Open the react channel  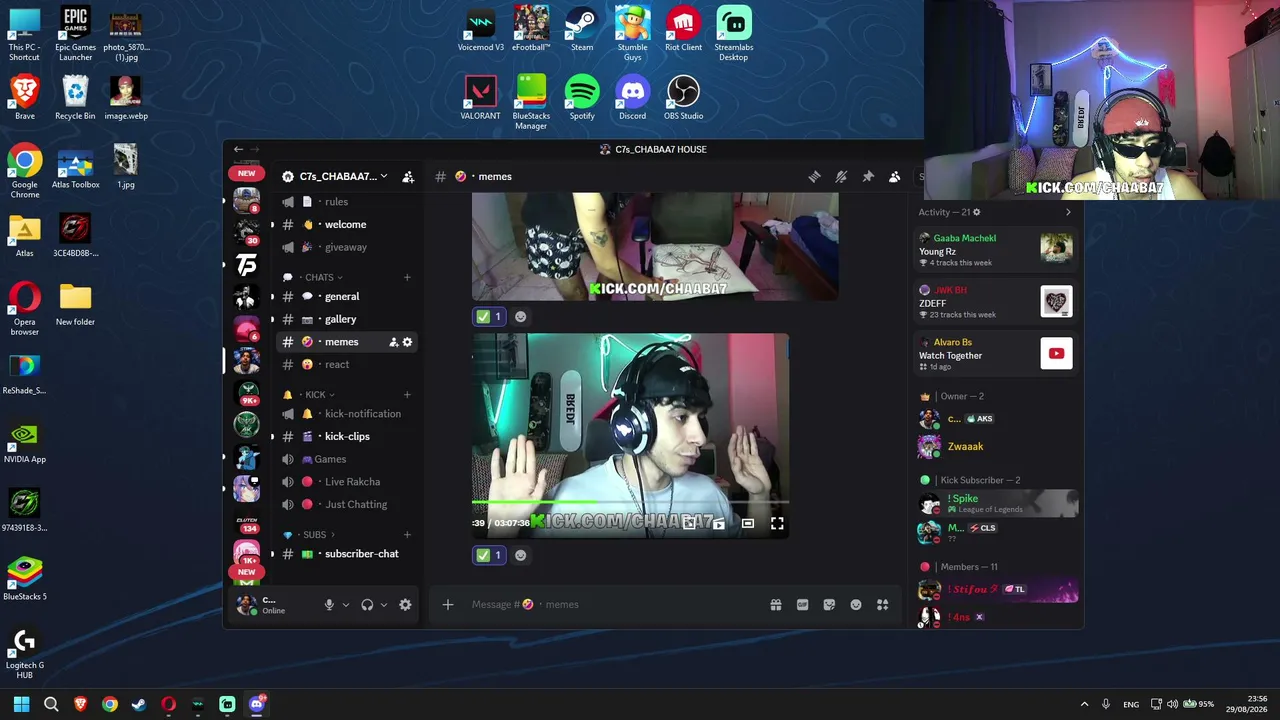[346, 365]
